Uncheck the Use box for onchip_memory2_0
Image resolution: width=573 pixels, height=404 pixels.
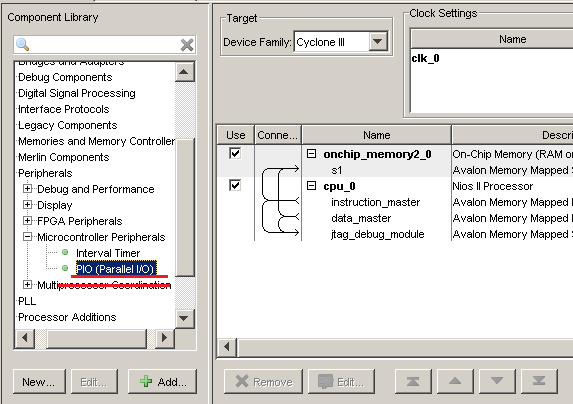click(x=235, y=153)
